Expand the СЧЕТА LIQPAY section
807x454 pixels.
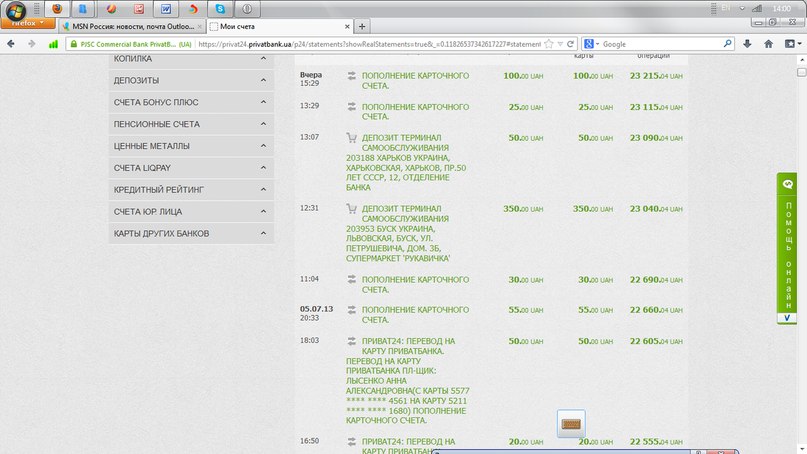[x=191, y=168]
